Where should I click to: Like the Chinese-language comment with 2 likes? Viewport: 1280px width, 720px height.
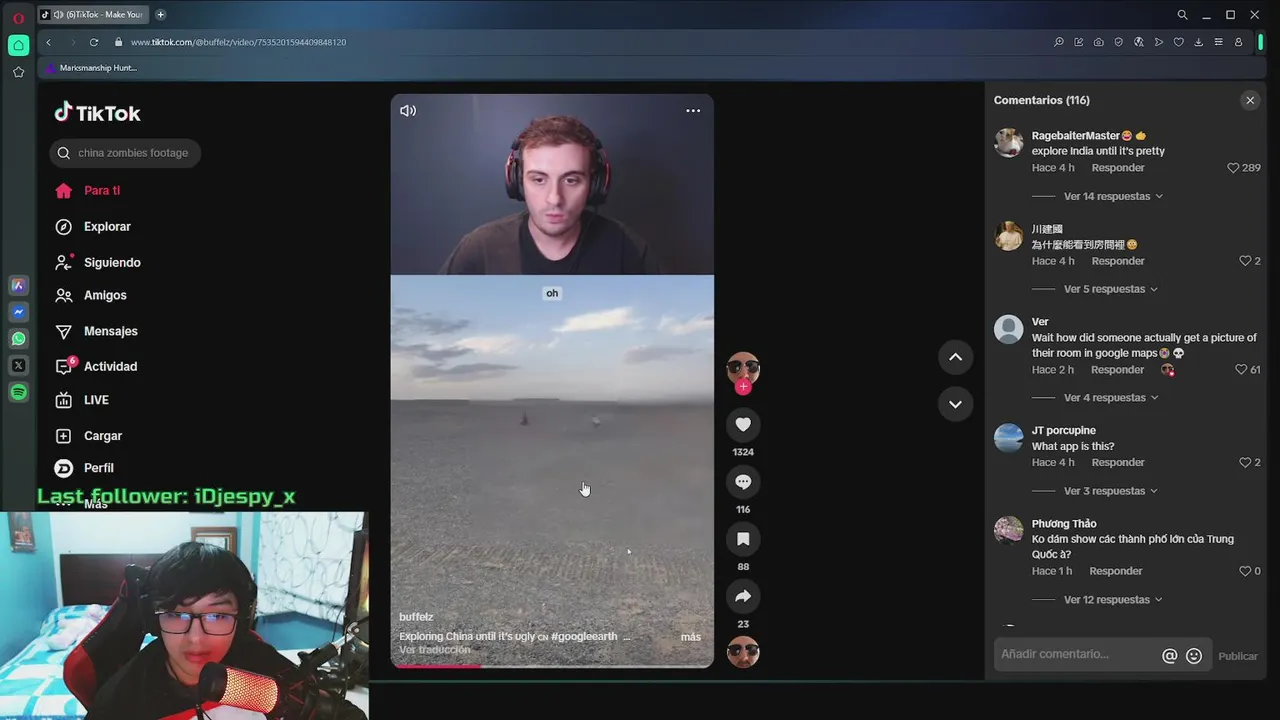click(1245, 261)
